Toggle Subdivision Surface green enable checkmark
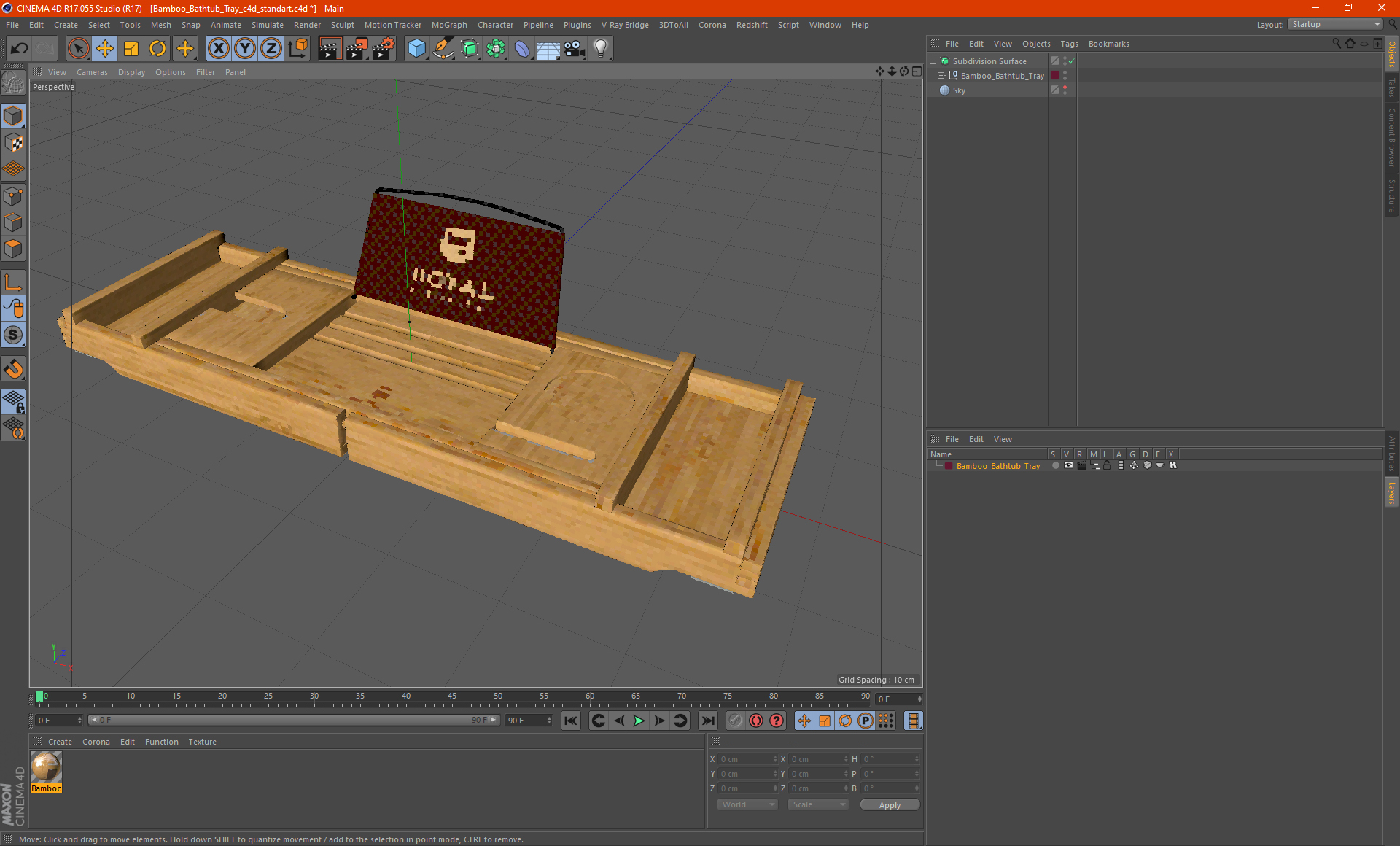Viewport: 1400px width, 846px height. point(1071,61)
